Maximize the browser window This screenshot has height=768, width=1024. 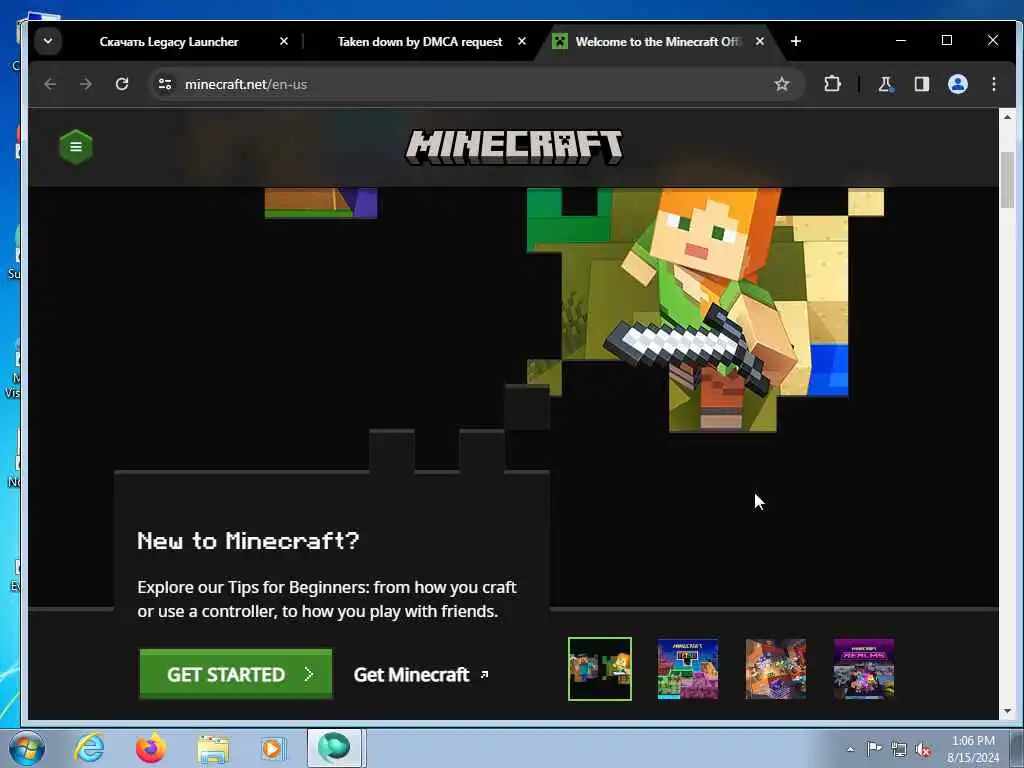tap(947, 40)
